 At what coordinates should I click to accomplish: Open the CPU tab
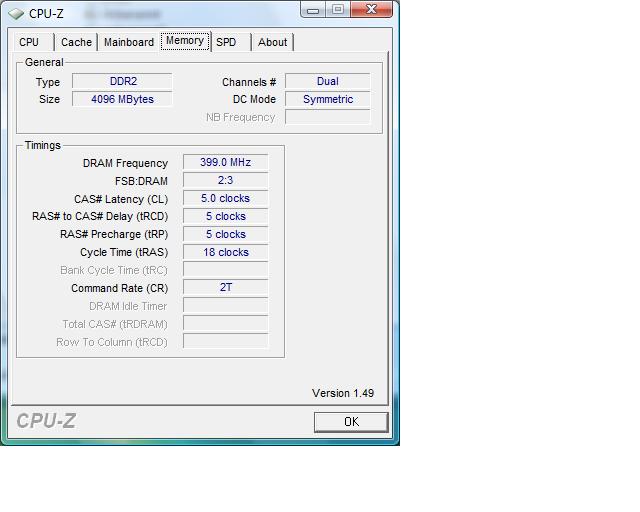coord(34,42)
